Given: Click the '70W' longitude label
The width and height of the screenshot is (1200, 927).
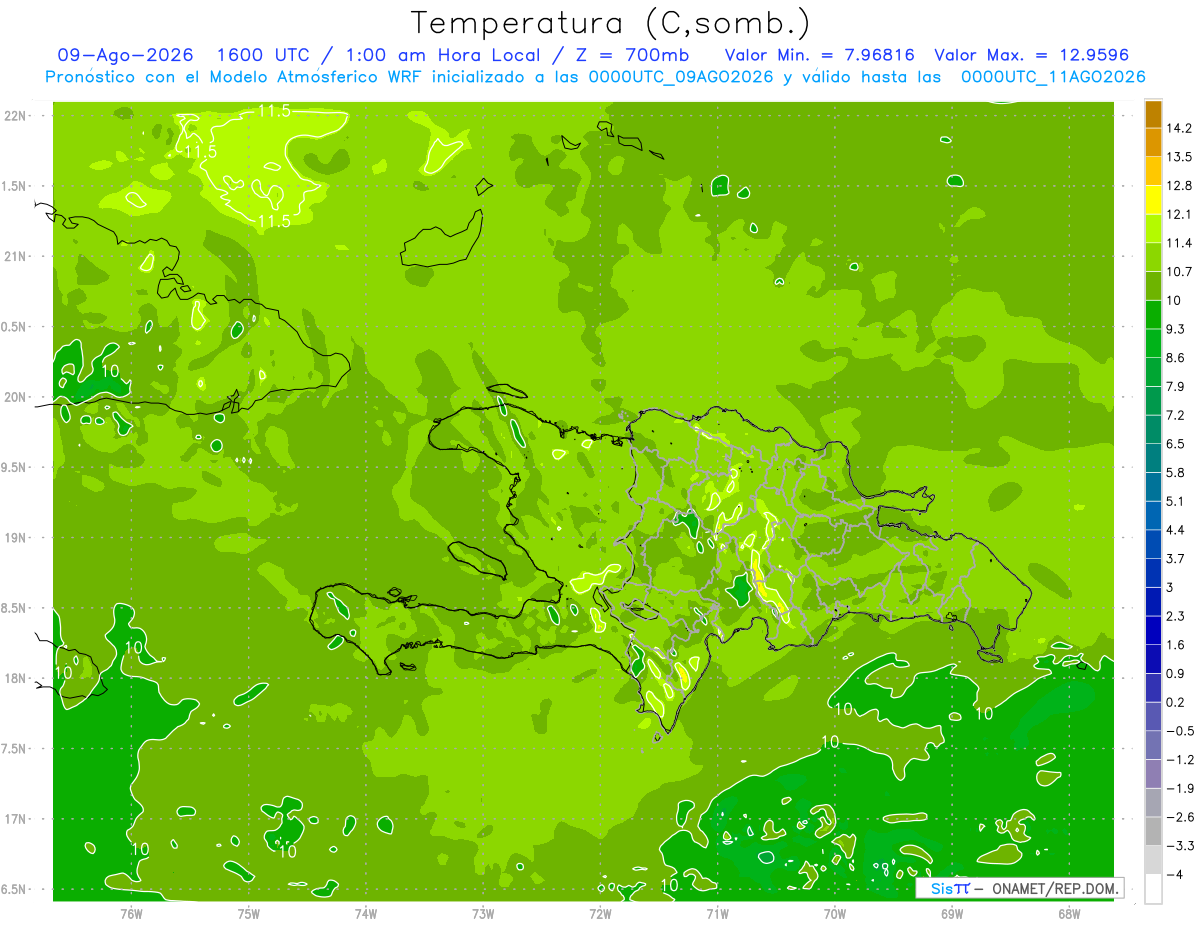Looking at the screenshot, I should pos(835,914).
